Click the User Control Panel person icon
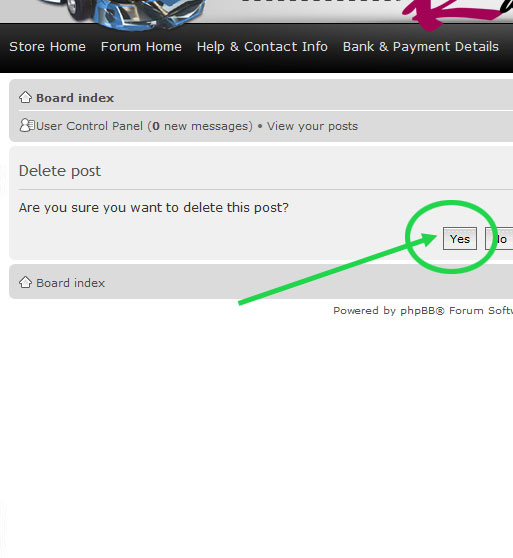513x558 pixels. coord(27,125)
